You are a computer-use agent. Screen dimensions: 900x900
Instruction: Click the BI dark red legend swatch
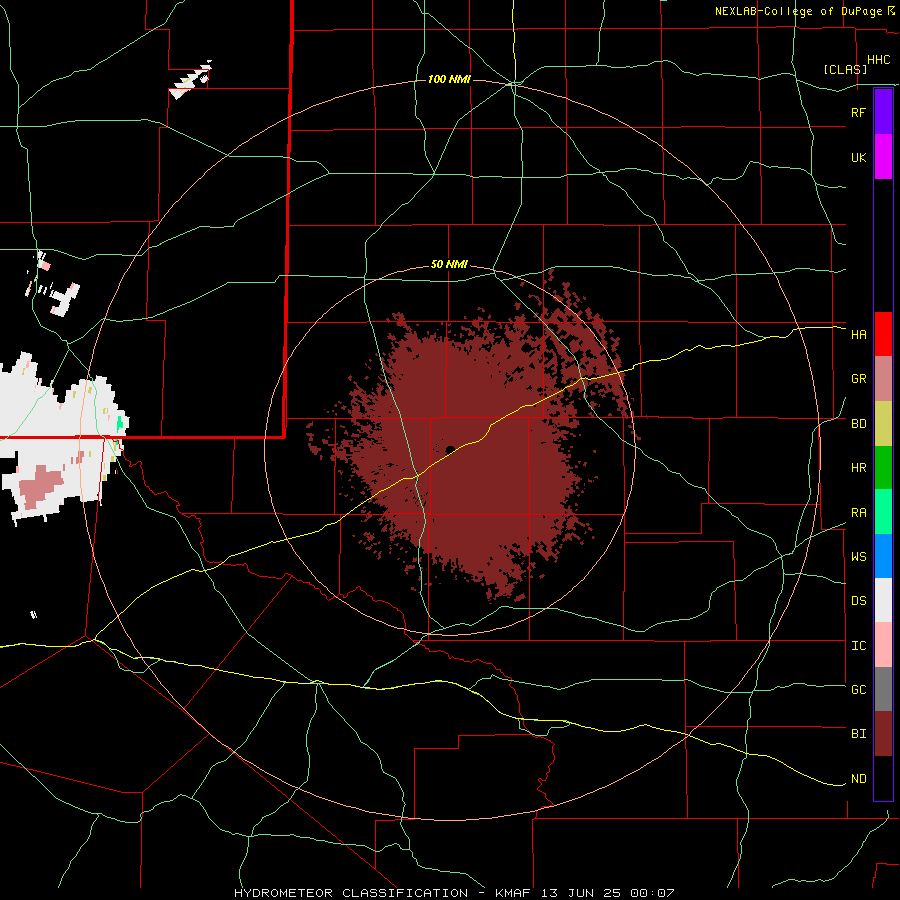coord(883,734)
